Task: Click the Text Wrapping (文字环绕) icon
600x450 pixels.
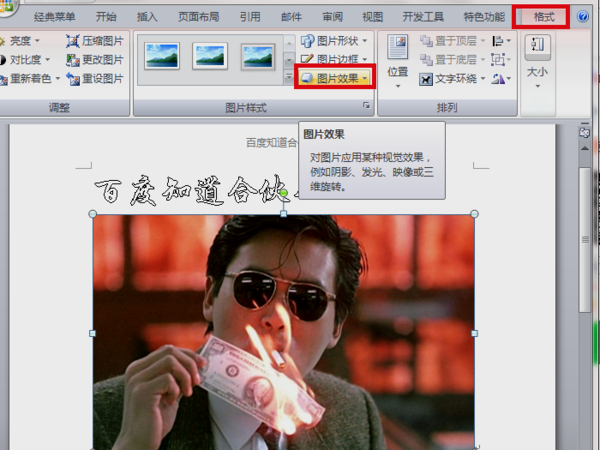Action: click(426, 79)
